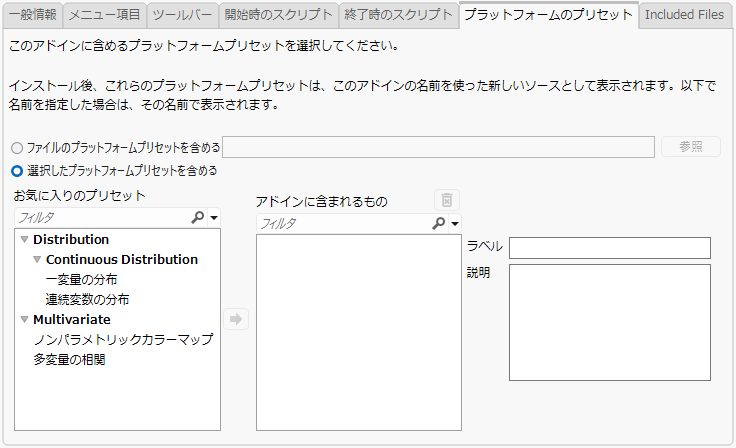Select the 一変量の分布 preset
Viewport: 736px width, 448px height.
81,280
